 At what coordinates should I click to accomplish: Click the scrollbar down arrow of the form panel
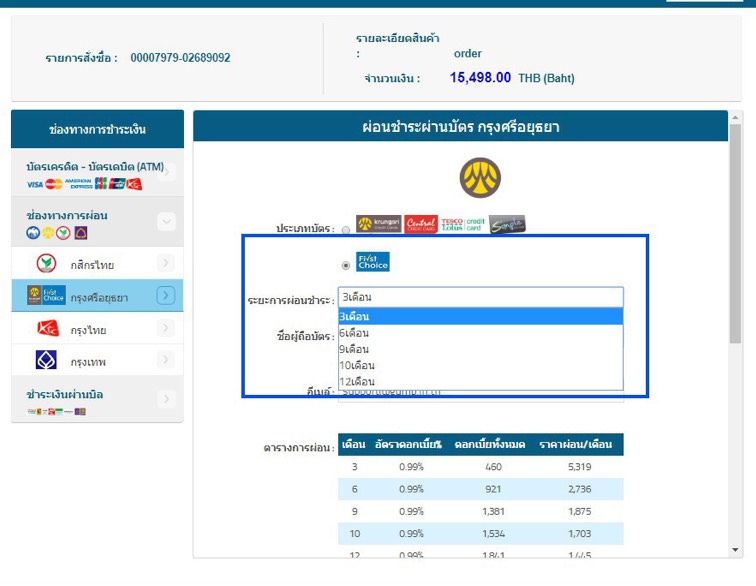[x=735, y=550]
